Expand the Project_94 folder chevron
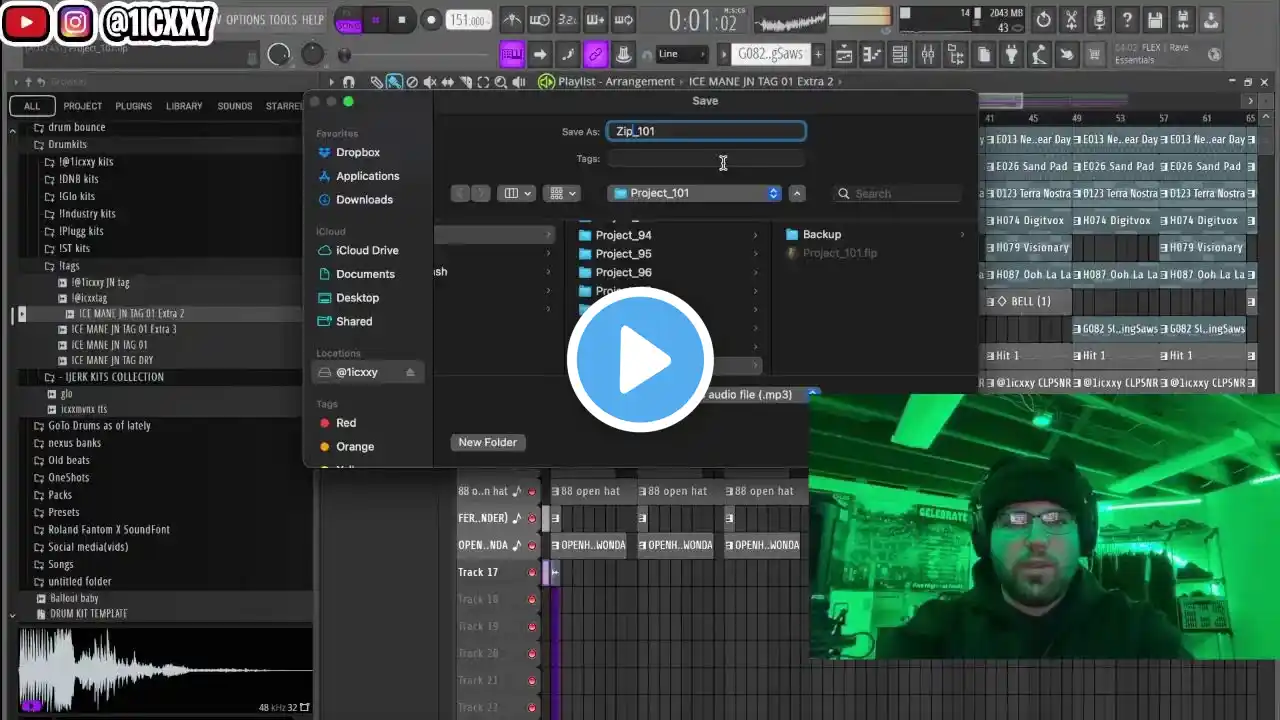This screenshot has height=720, width=1280. pyautogui.click(x=755, y=235)
